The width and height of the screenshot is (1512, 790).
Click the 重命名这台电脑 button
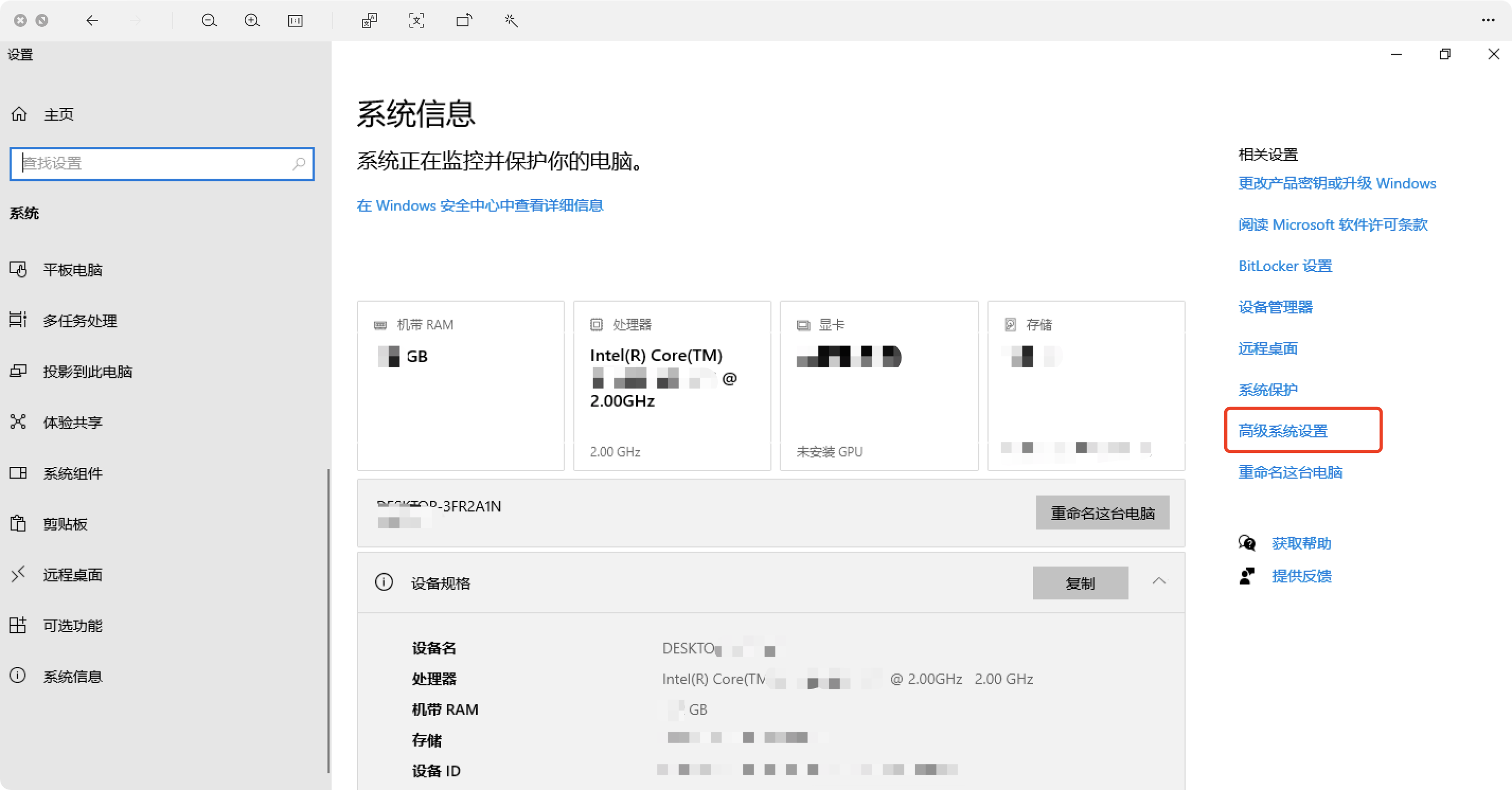(x=1102, y=513)
